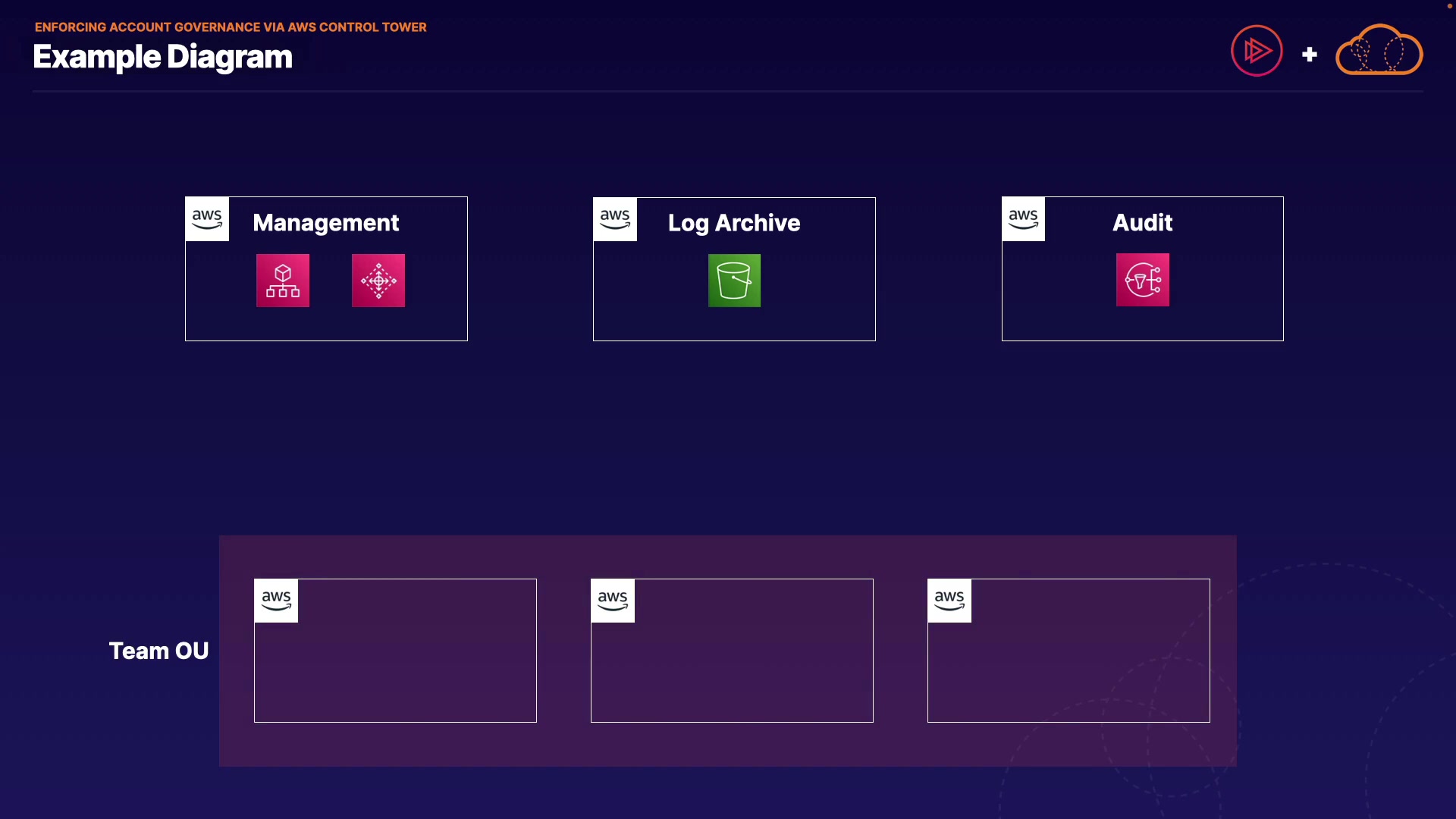1456x819 pixels.
Task: Click the AWS logo on Management box
Action: pyautogui.click(x=207, y=219)
